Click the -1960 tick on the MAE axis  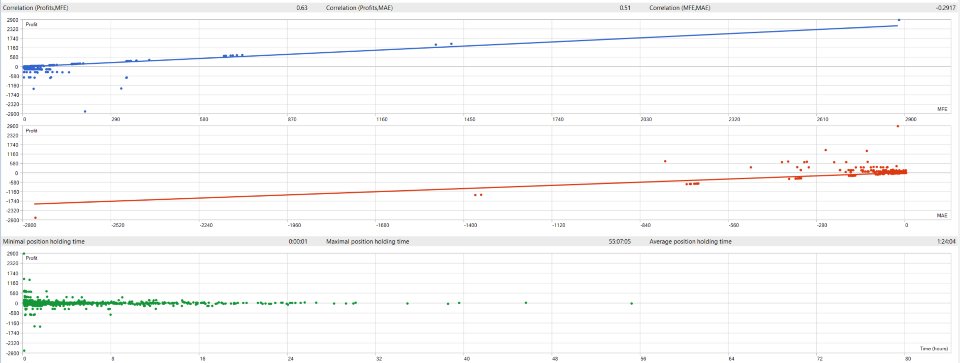click(294, 225)
